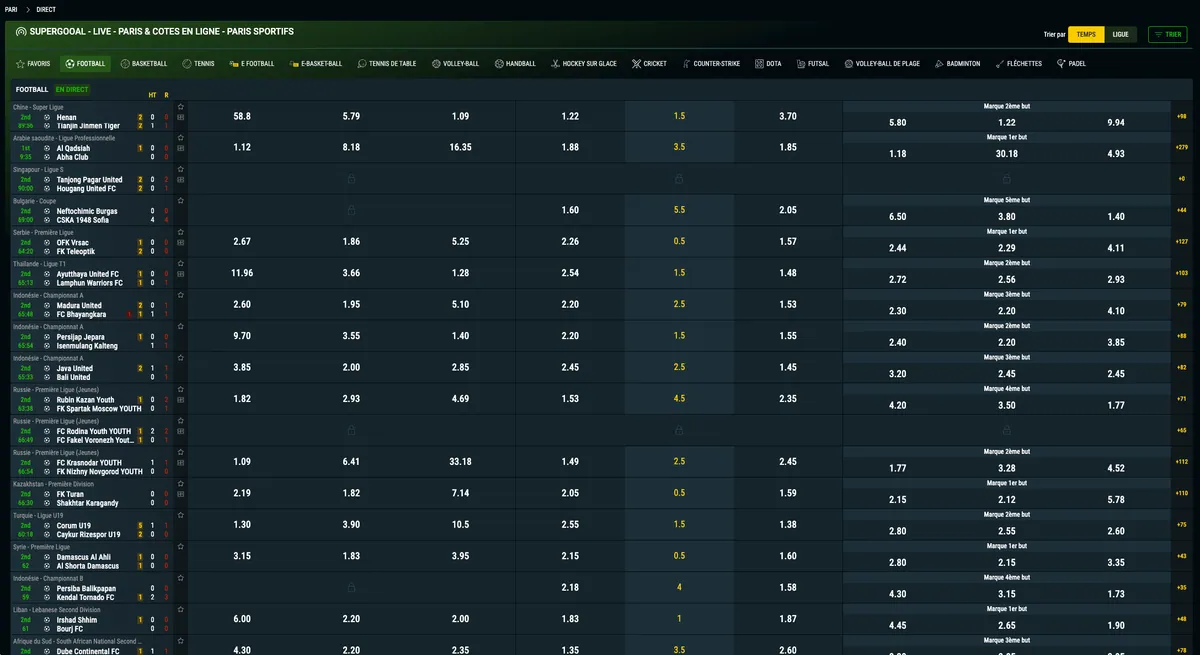Select over 5.5 total for Neftochimic match
The image size is (1200, 655).
click(679, 210)
